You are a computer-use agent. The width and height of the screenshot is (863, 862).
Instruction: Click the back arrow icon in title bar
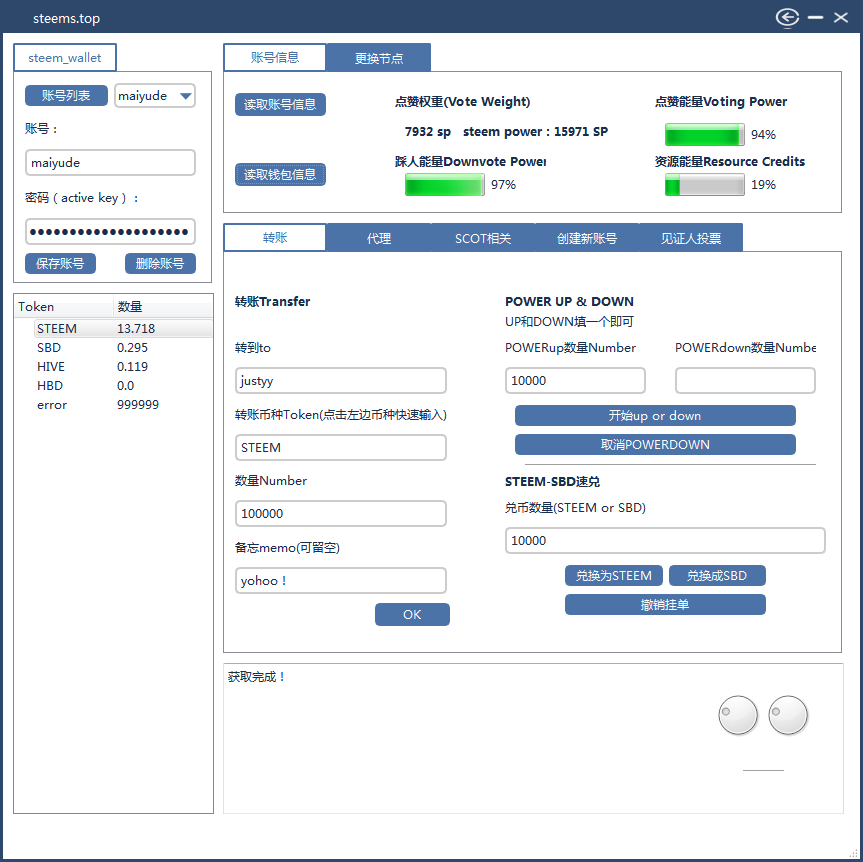[787, 18]
